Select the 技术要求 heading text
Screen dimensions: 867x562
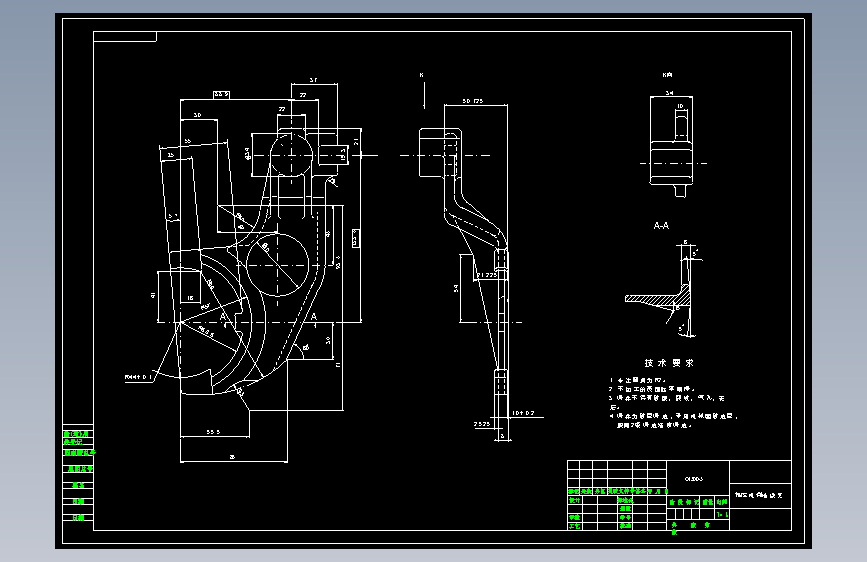669,363
